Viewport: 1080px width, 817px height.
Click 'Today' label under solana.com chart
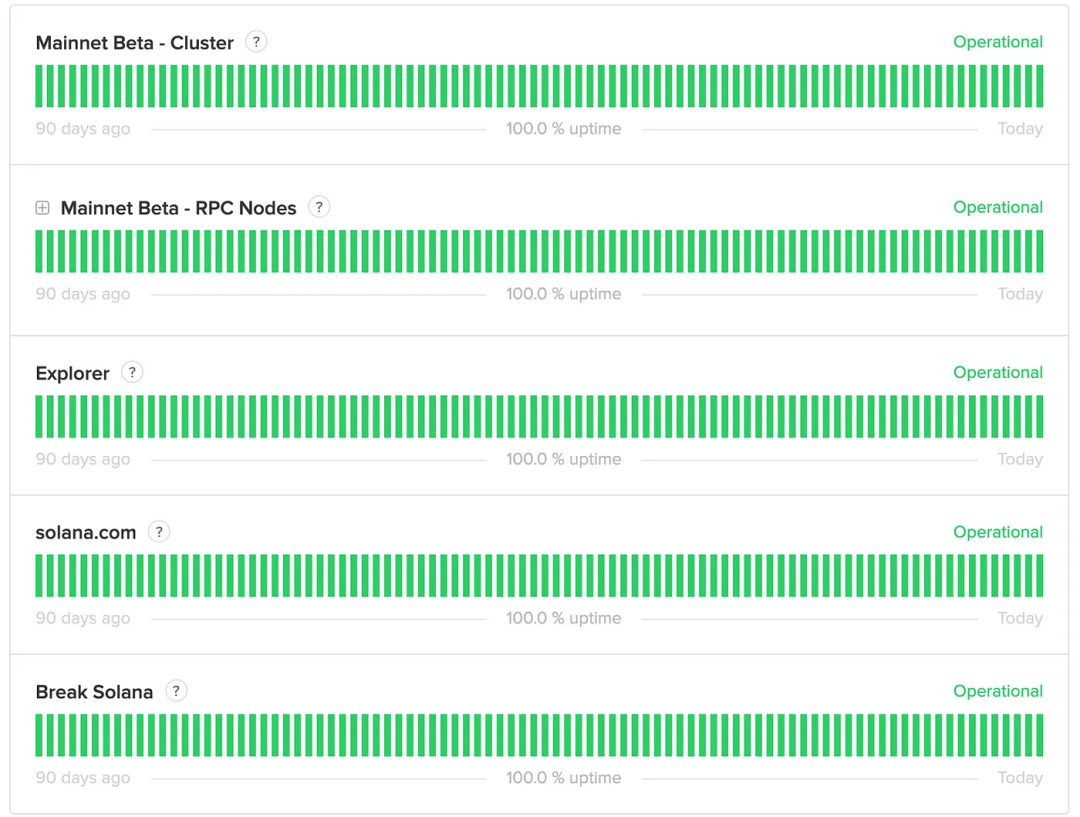point(1020,619)
